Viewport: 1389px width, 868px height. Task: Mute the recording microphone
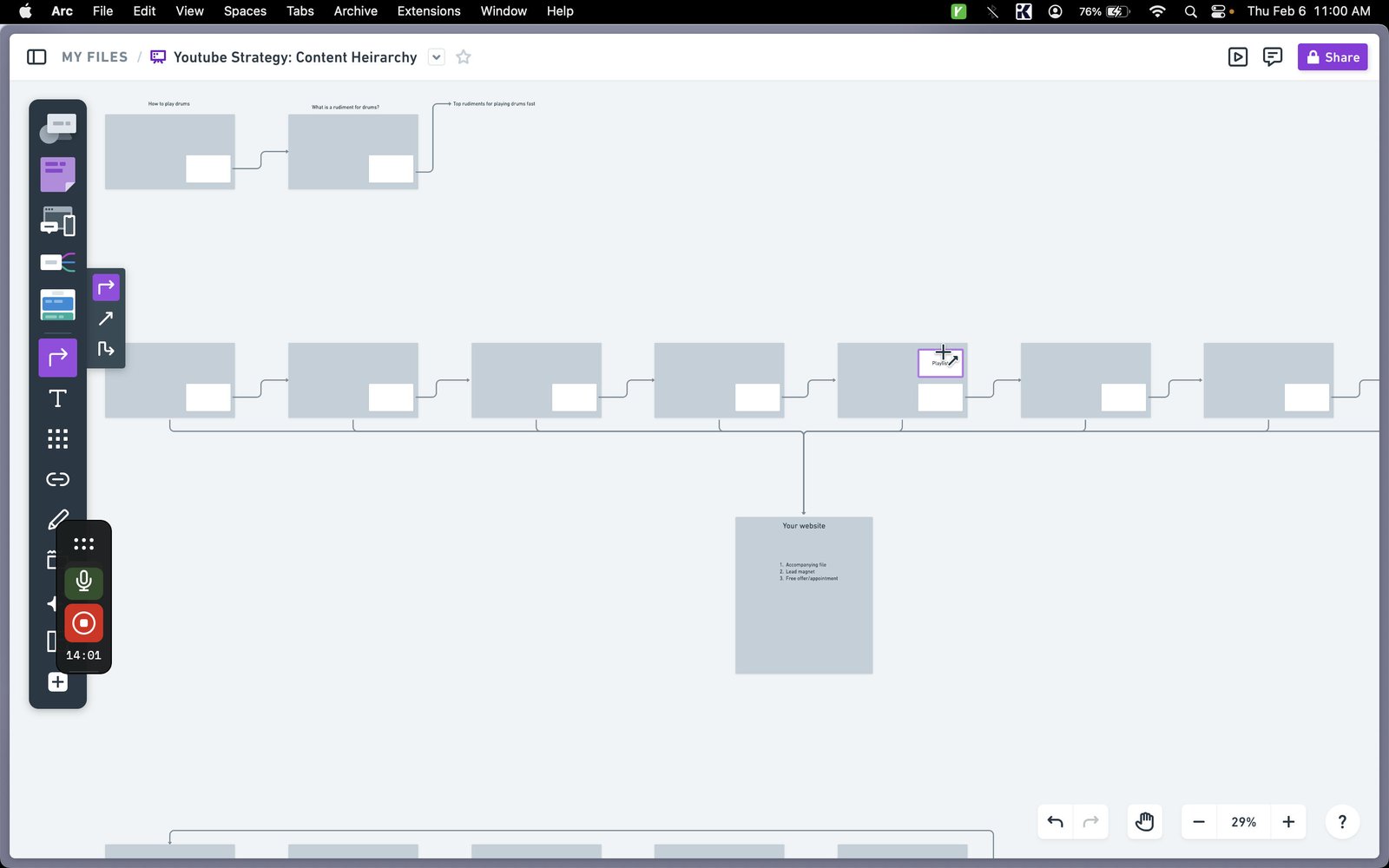pos(83,582)
